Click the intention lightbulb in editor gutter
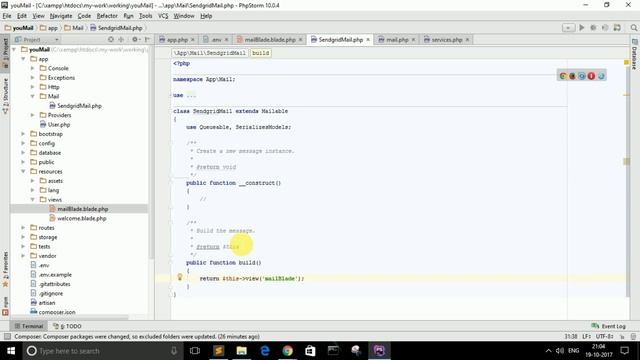This screenshot has height=360, width=640. tap(180, 277)
